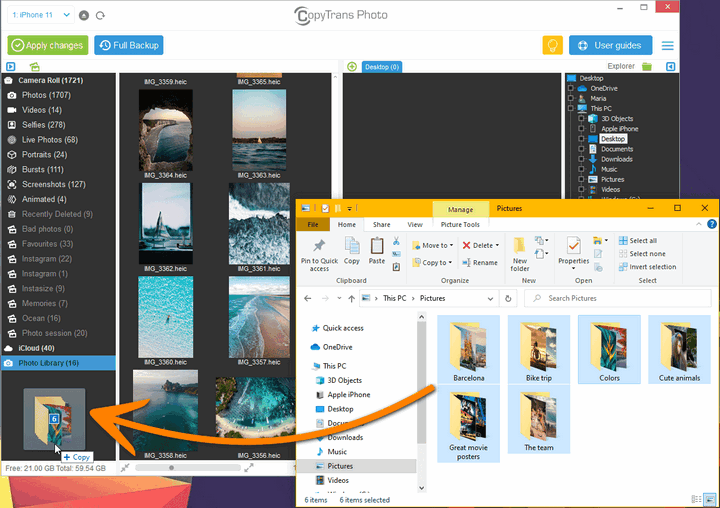The height and width of the screenshot is (508, 720).
Task: Open recent locations dropdown arrow
Action: [339, 299]
